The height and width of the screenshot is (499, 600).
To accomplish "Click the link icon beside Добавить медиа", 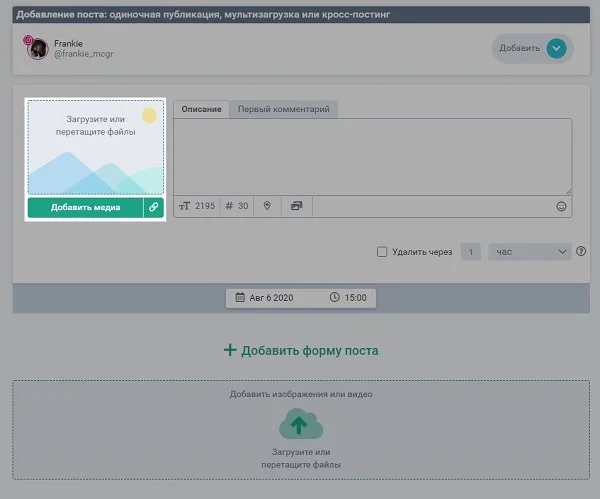I will coord(153,207).
